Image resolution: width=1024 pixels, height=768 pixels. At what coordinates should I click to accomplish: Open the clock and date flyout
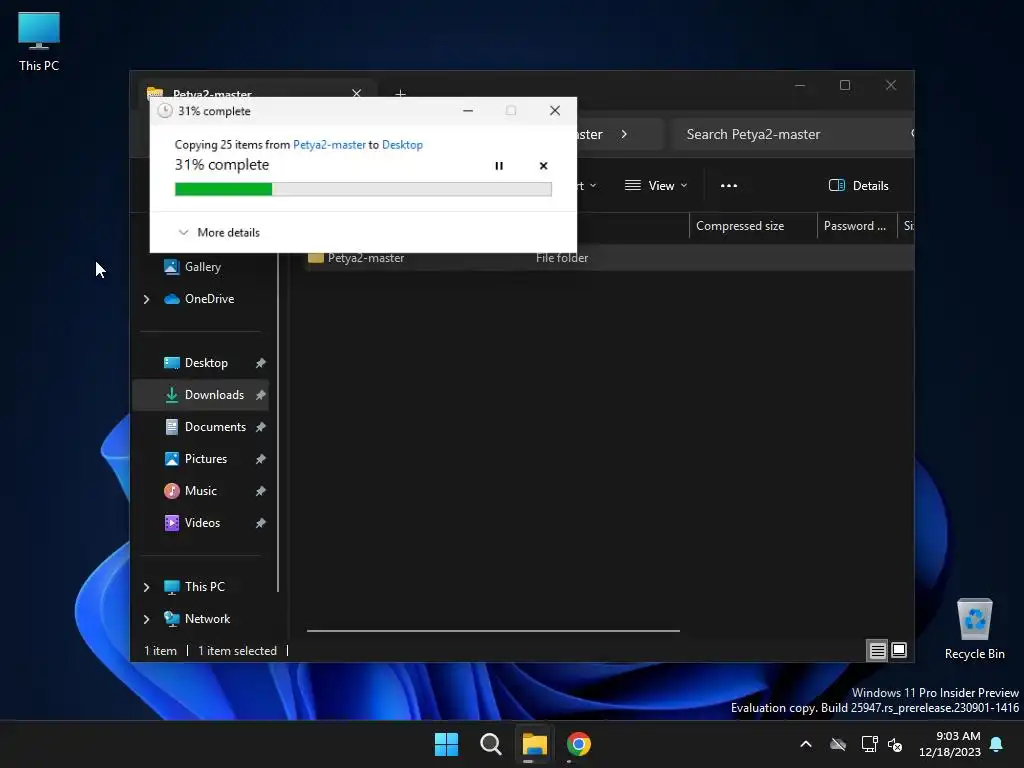point(950,744)
